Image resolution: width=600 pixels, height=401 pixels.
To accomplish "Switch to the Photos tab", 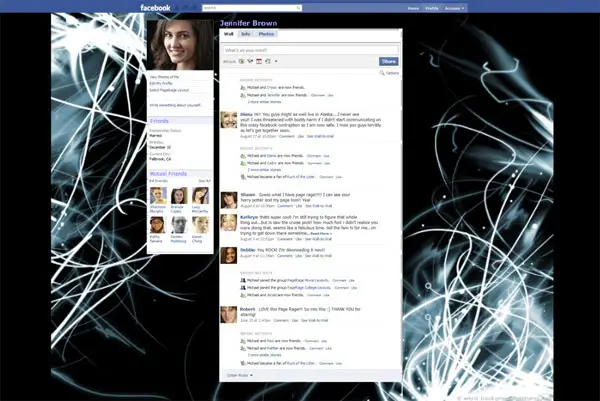I will (266, 34).
